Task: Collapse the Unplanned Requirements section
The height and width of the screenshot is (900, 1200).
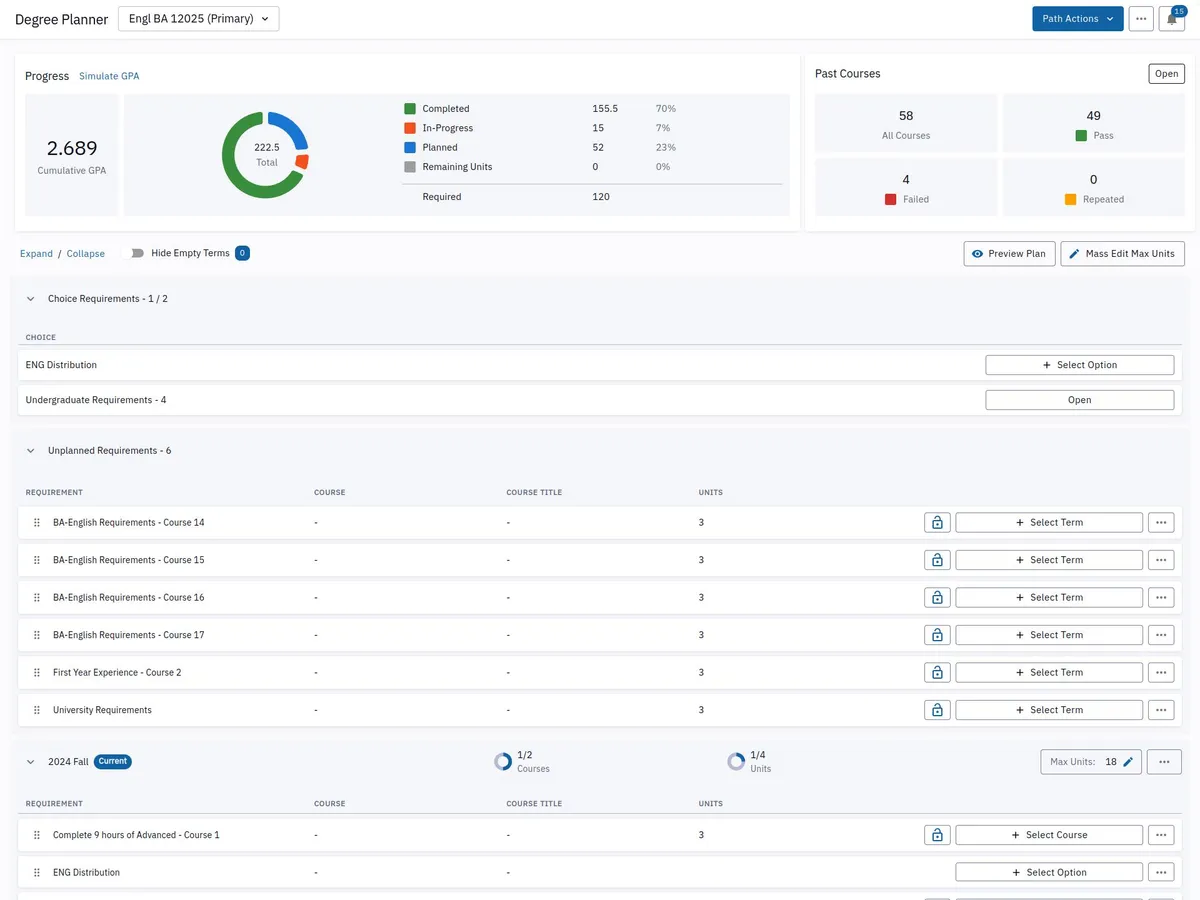Action: (31, 451)
